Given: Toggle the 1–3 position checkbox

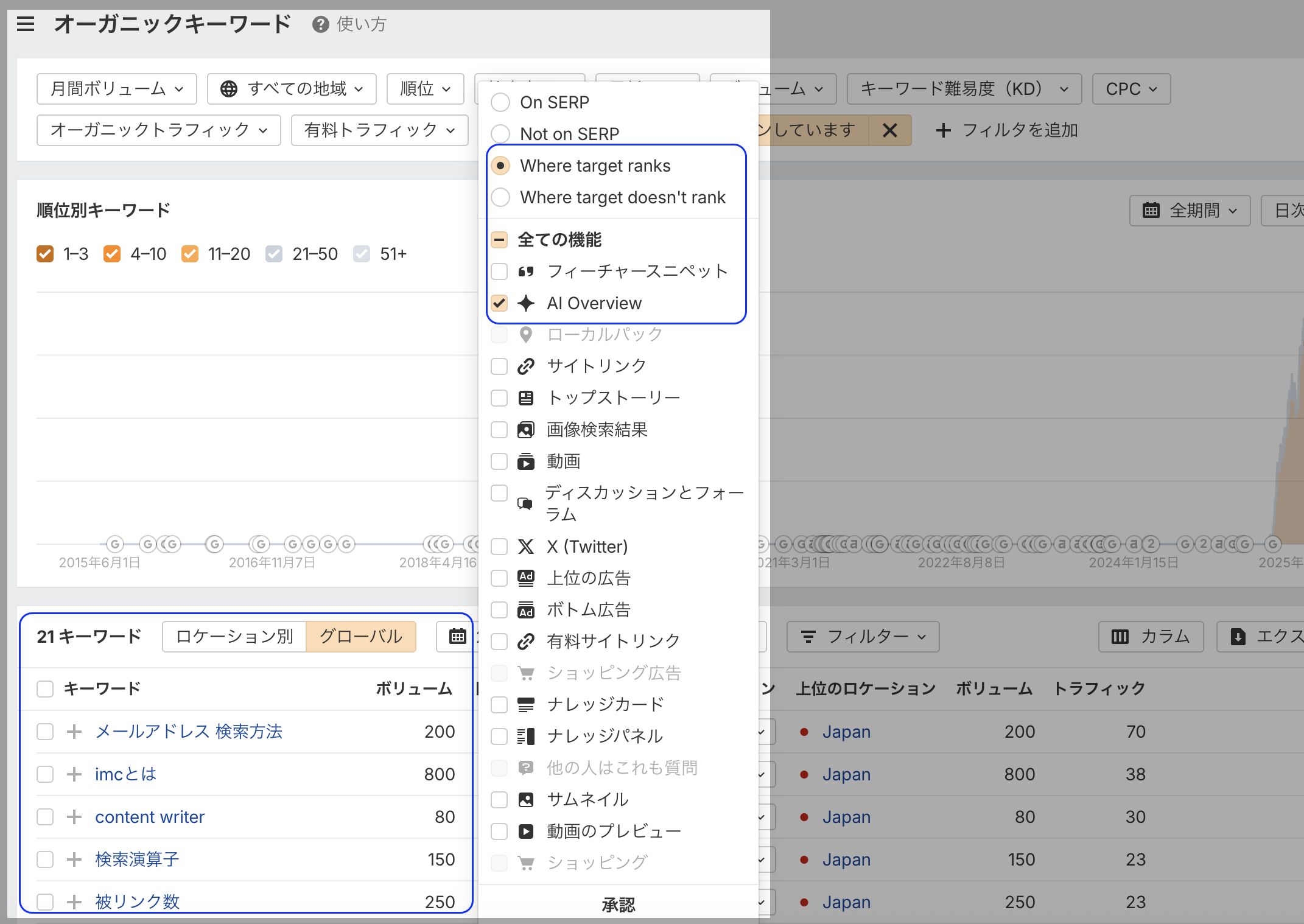Looking at the screenshot, I should tap(45, 254).
